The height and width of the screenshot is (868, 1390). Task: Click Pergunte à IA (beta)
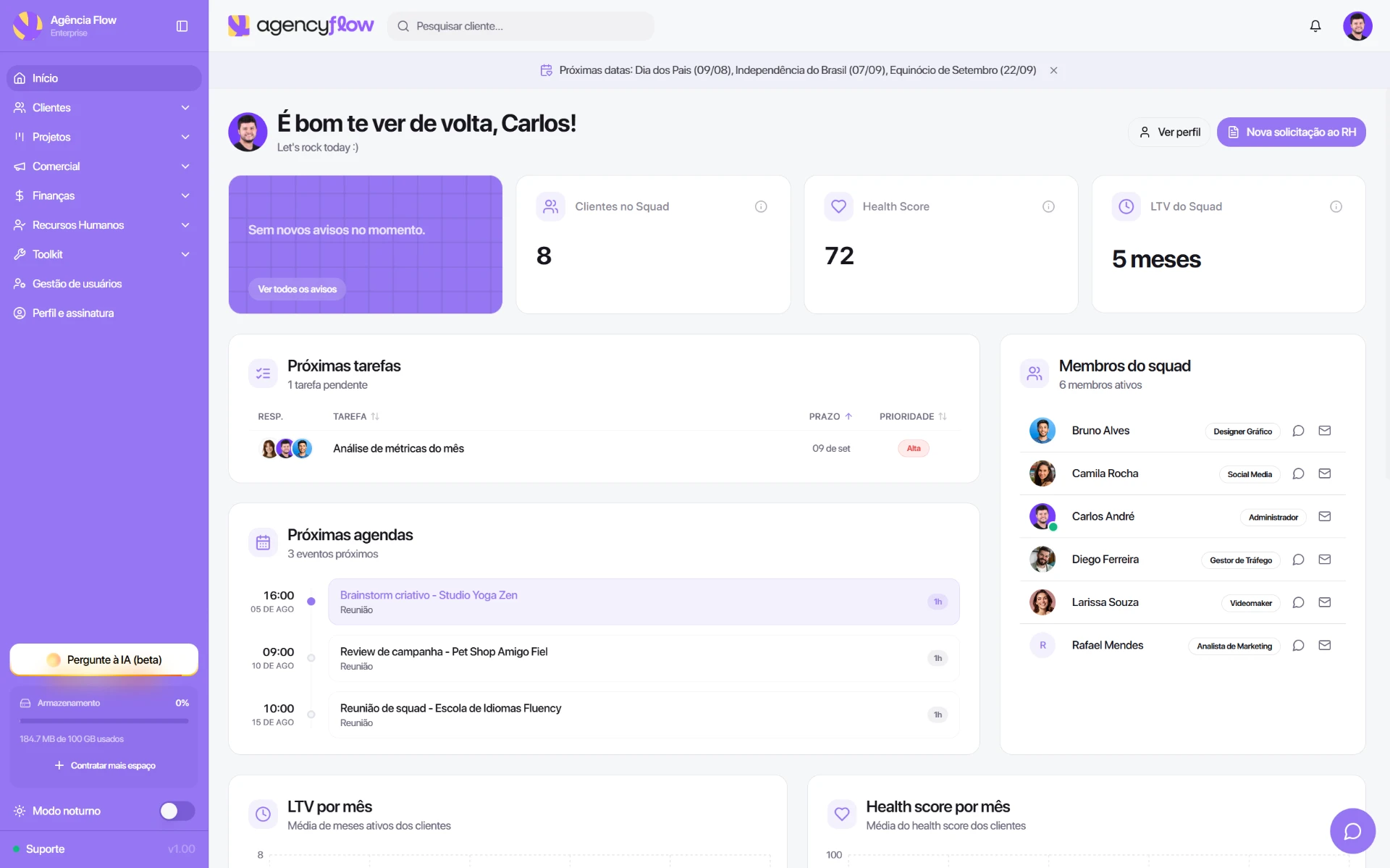(104, 660)
